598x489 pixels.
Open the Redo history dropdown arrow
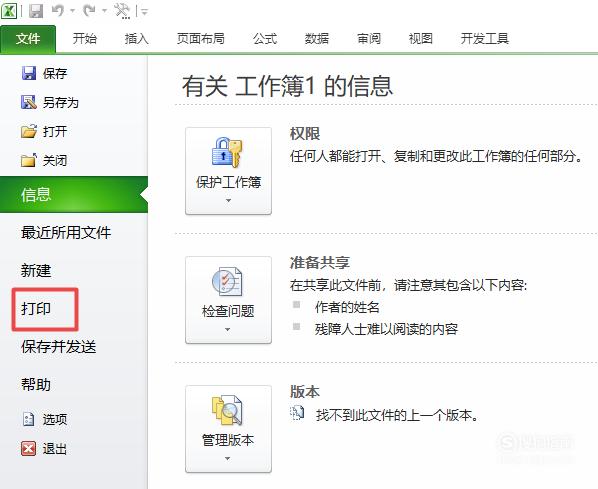104,11
